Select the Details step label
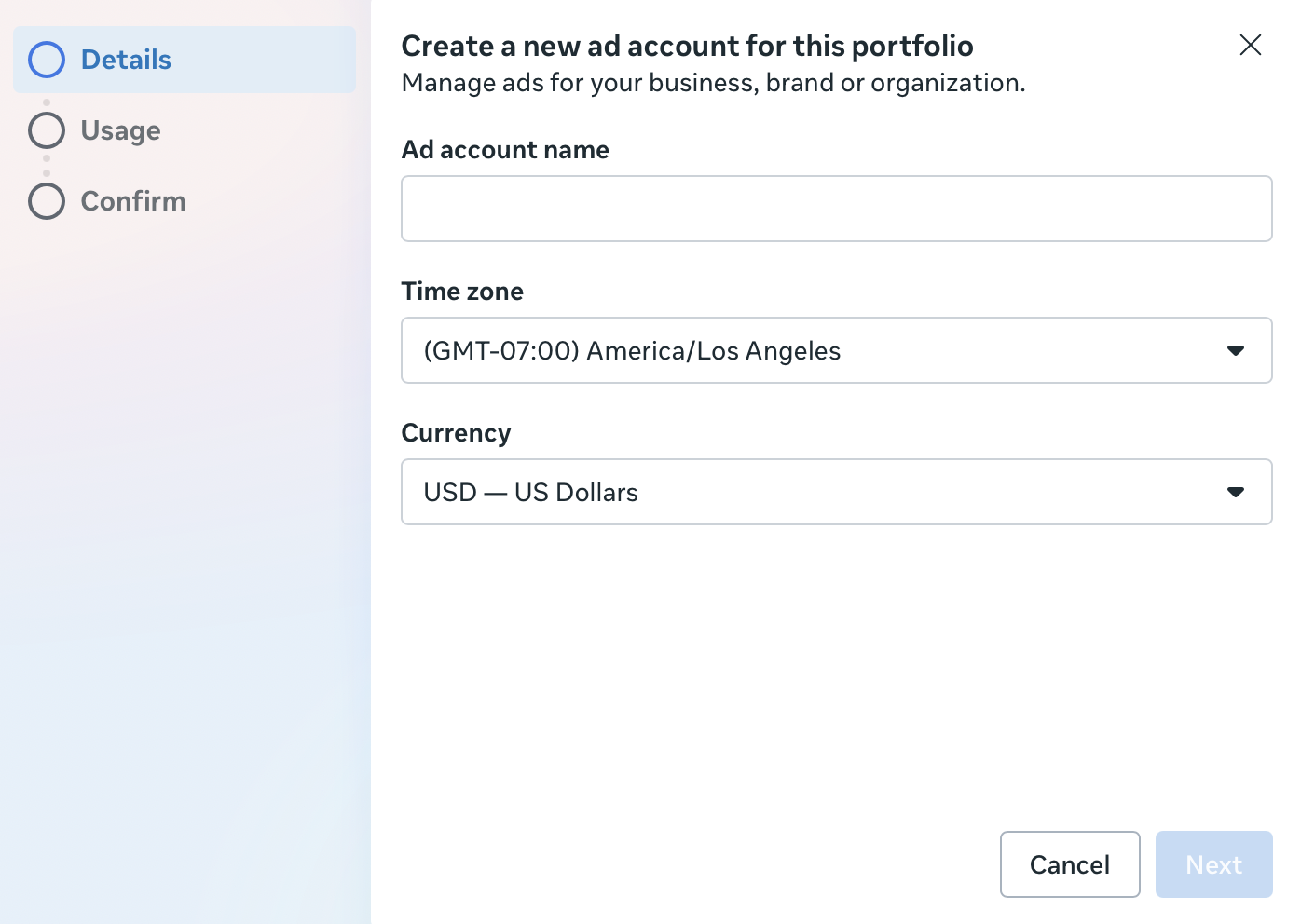Viewport: 1301px width, 924px height. coord(126,60)
